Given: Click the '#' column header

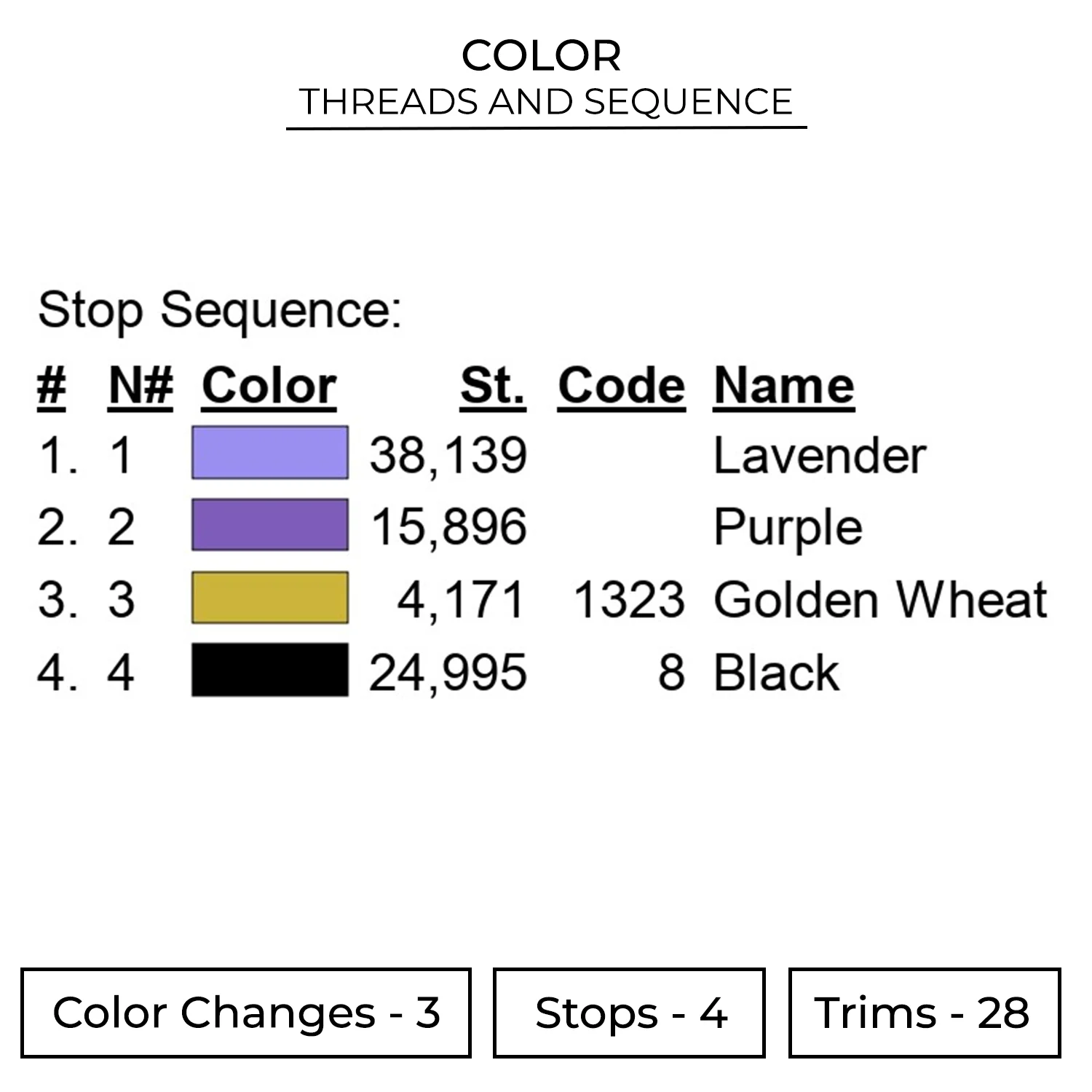Looking at the screenshot, I should (x=51, y=386).
